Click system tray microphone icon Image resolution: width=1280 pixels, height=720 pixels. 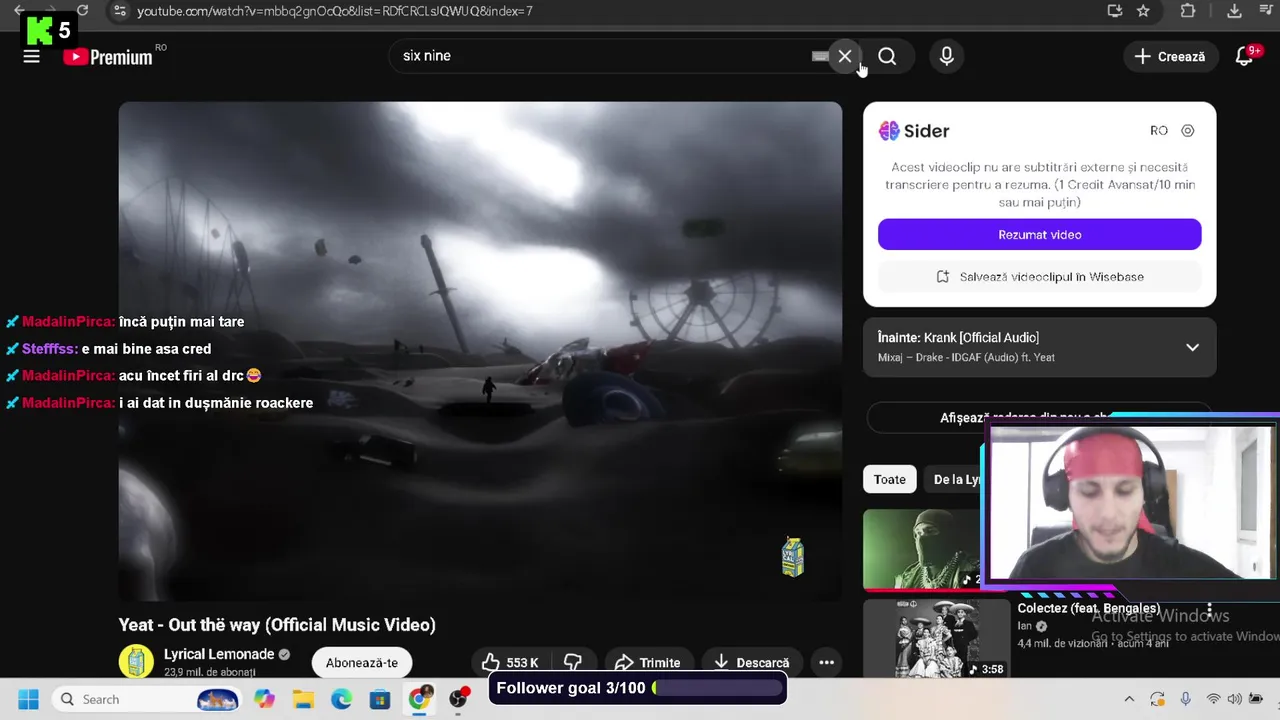tap(1186, 700)
